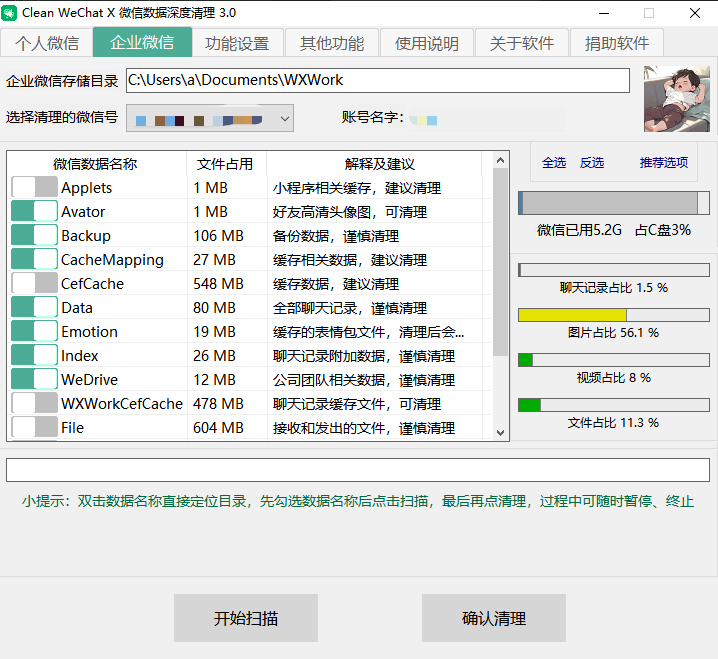The image size is (718, 659).
Task: Click the 微信已用5.2G disk usage bar
Action: (614, 203)
